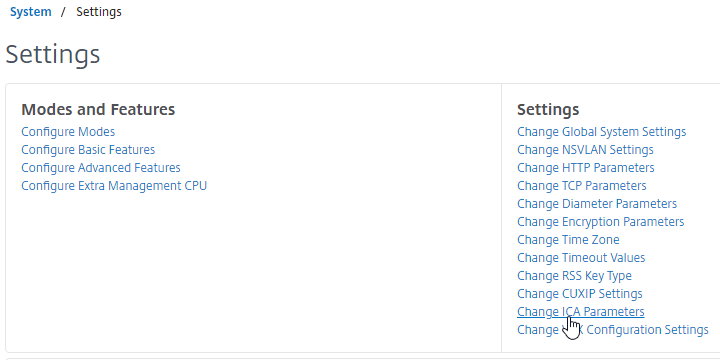This screenshot has width=720, height=360.
Task: Click the Settings breadcrumb text
Action: (x=99, y=11)
